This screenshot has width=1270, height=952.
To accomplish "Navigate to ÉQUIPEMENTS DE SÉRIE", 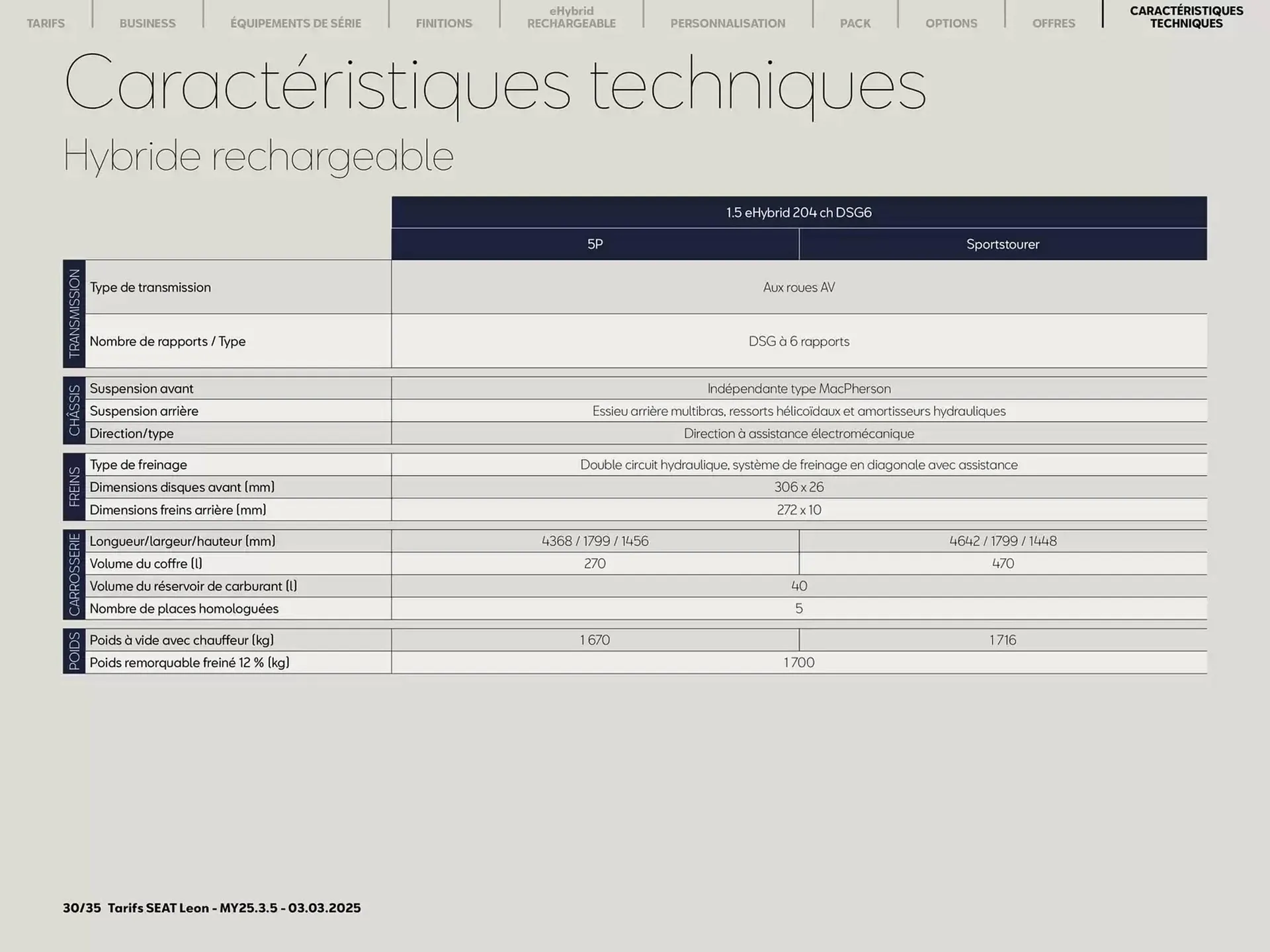I will [x=295, y=23].
